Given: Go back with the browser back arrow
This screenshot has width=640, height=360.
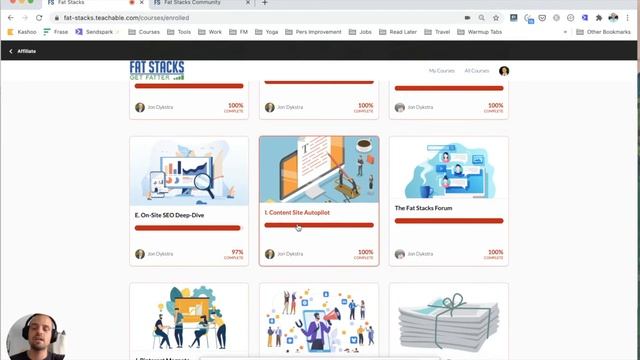Looking at the screenshot, I should pyautogui.click(x=11, y=18).
